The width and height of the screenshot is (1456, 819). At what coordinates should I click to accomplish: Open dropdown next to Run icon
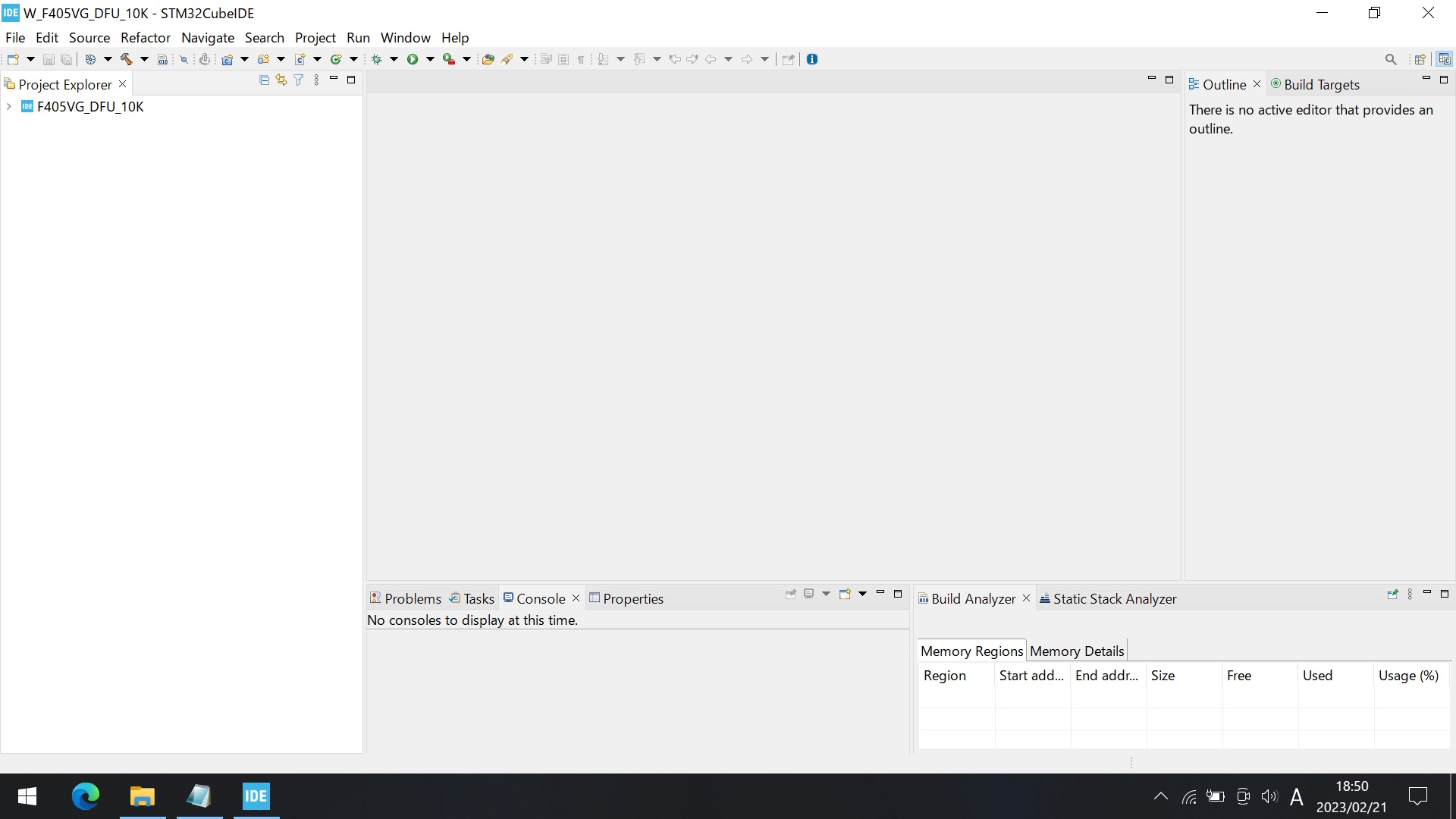(430, 59)
